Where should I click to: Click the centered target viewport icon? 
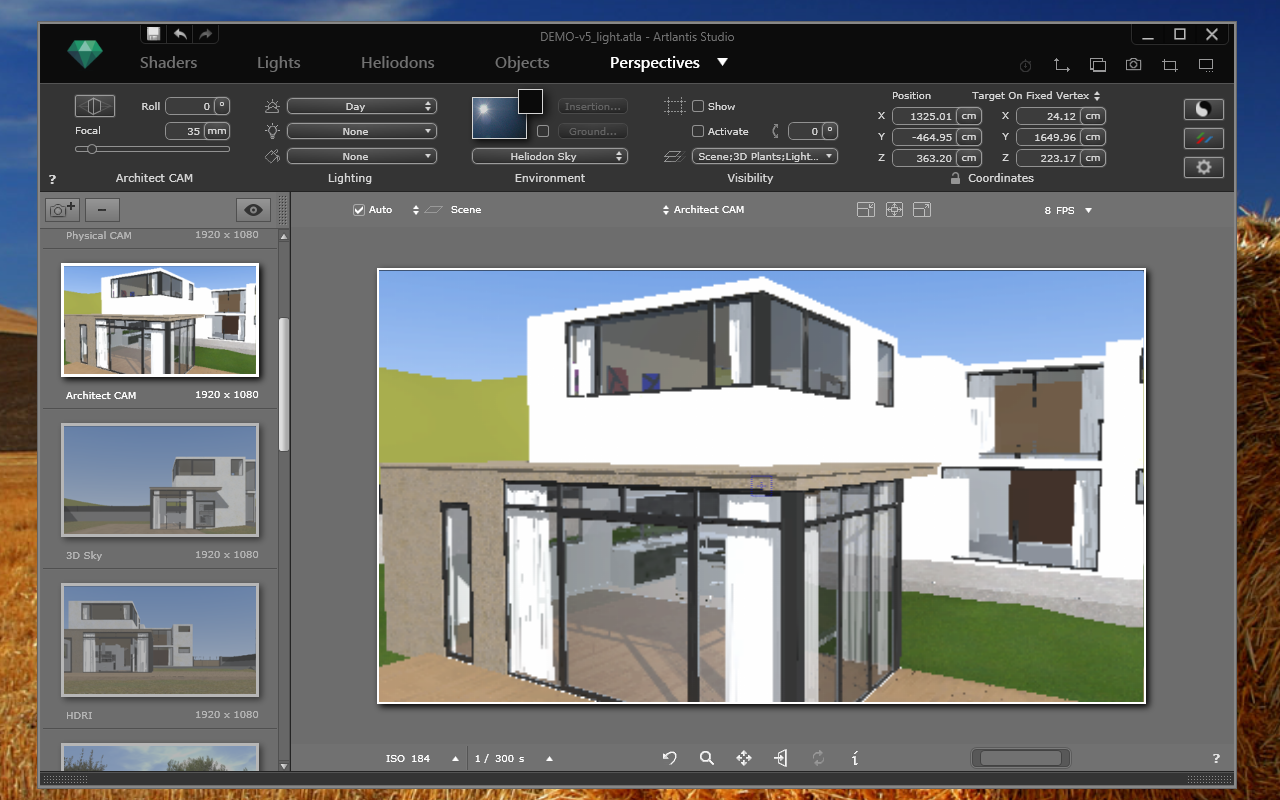tap(894, 210)
